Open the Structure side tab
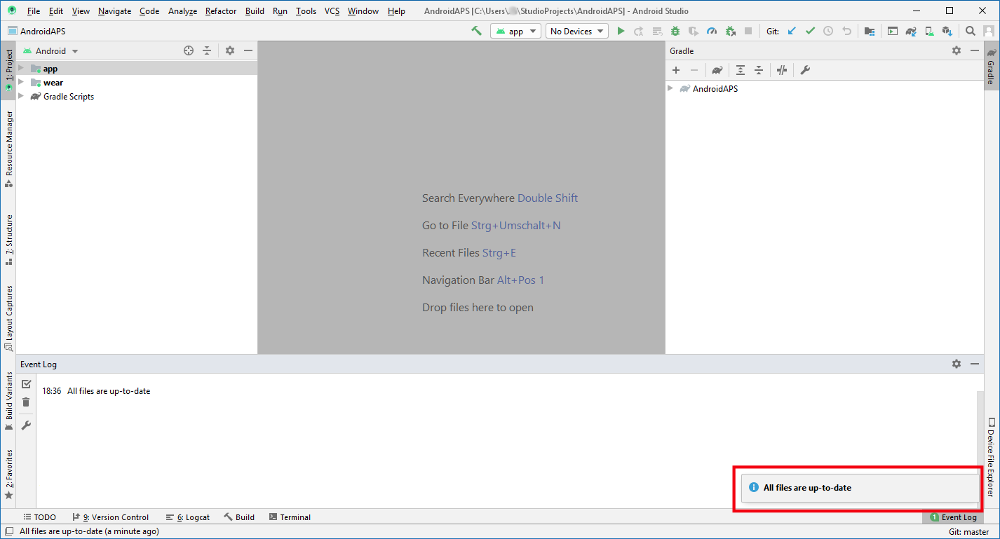Image resolution: width=1000 pixels, height=539 pixels. 9,240
